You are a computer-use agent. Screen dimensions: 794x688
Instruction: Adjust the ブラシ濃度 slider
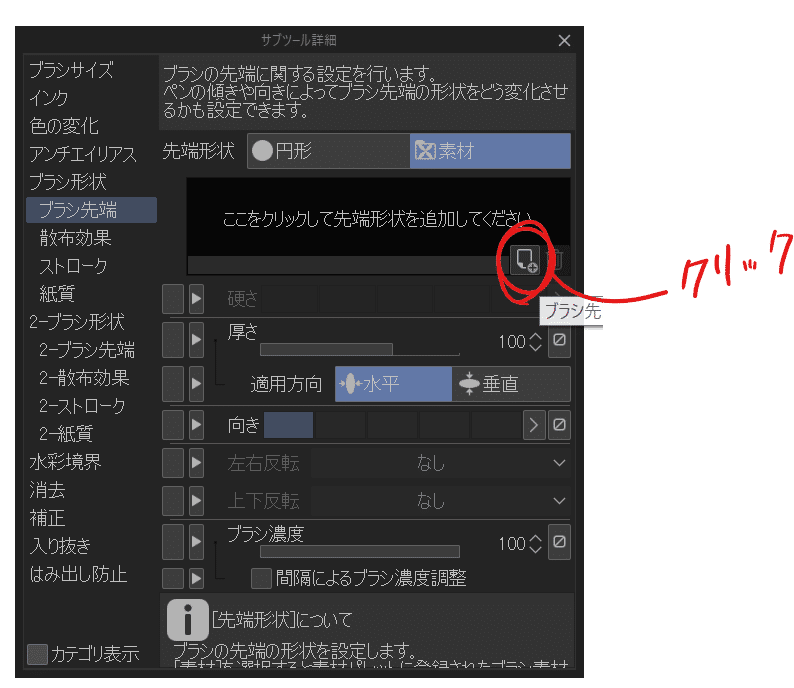click(x=360, y=551)
